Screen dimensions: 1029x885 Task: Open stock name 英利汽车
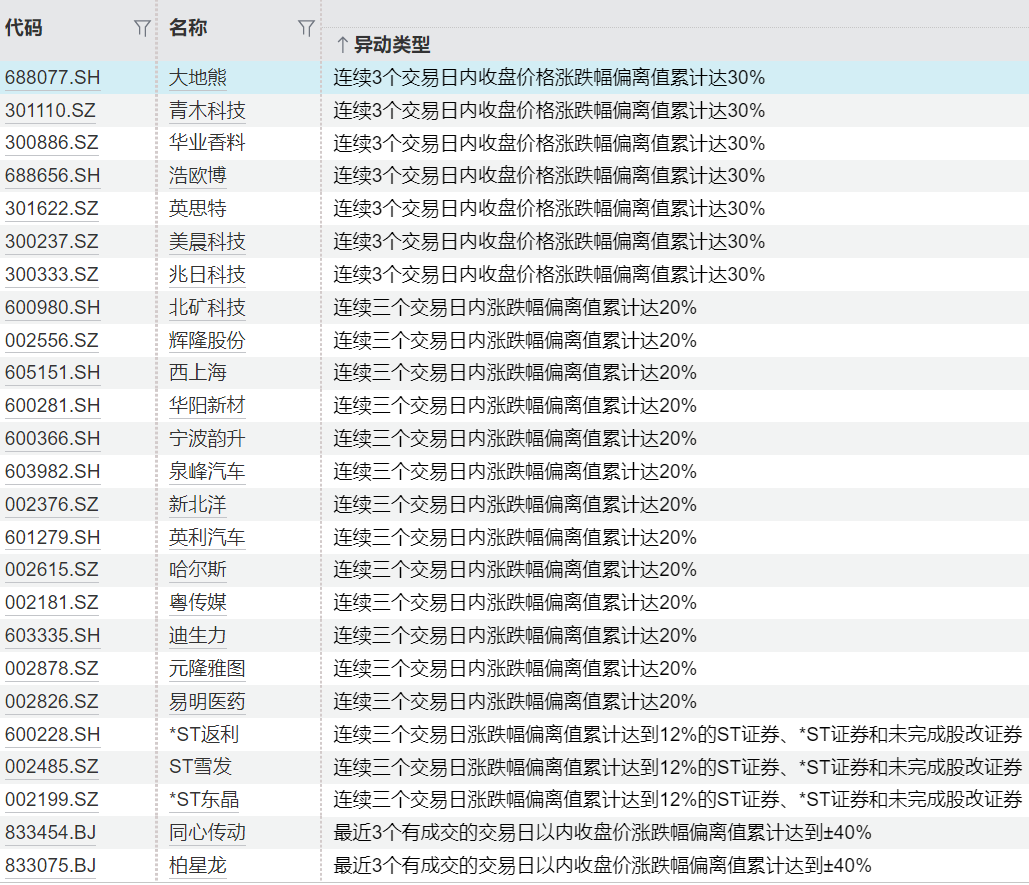[207, 537]
